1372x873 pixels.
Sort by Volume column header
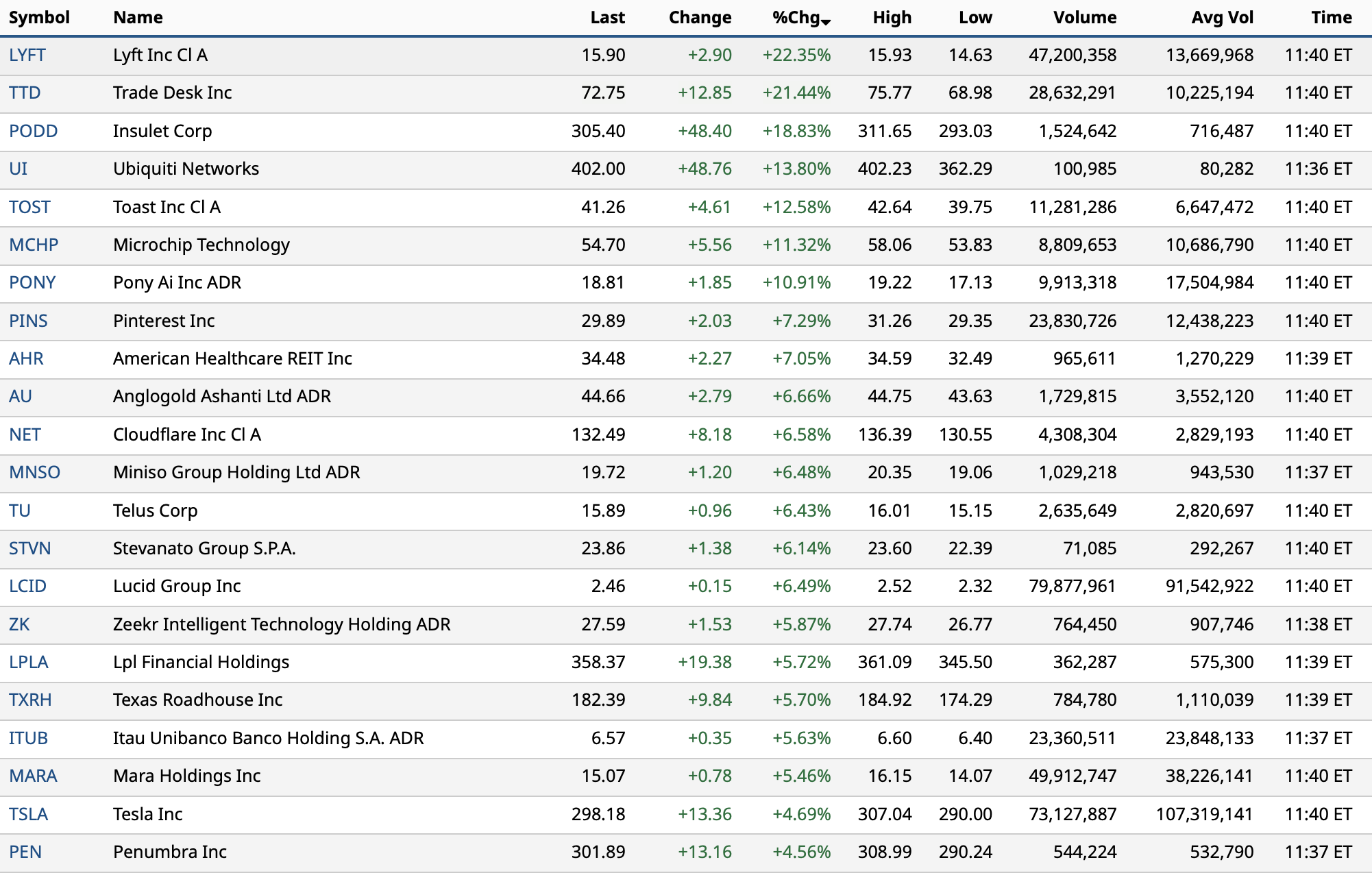1084,18
